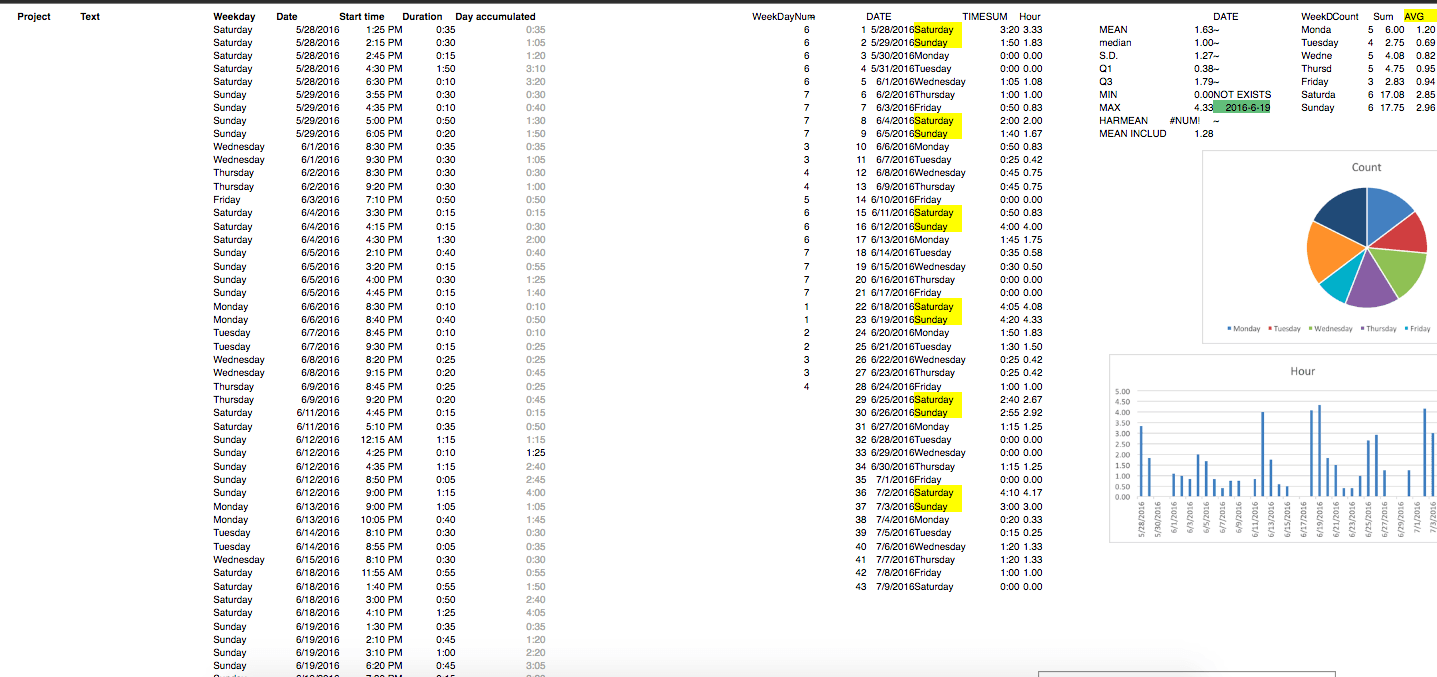Image resolution: width=1437 pixels, height=677 pixels.
Task: Select the Count pie chart title
Action: 1366,167
